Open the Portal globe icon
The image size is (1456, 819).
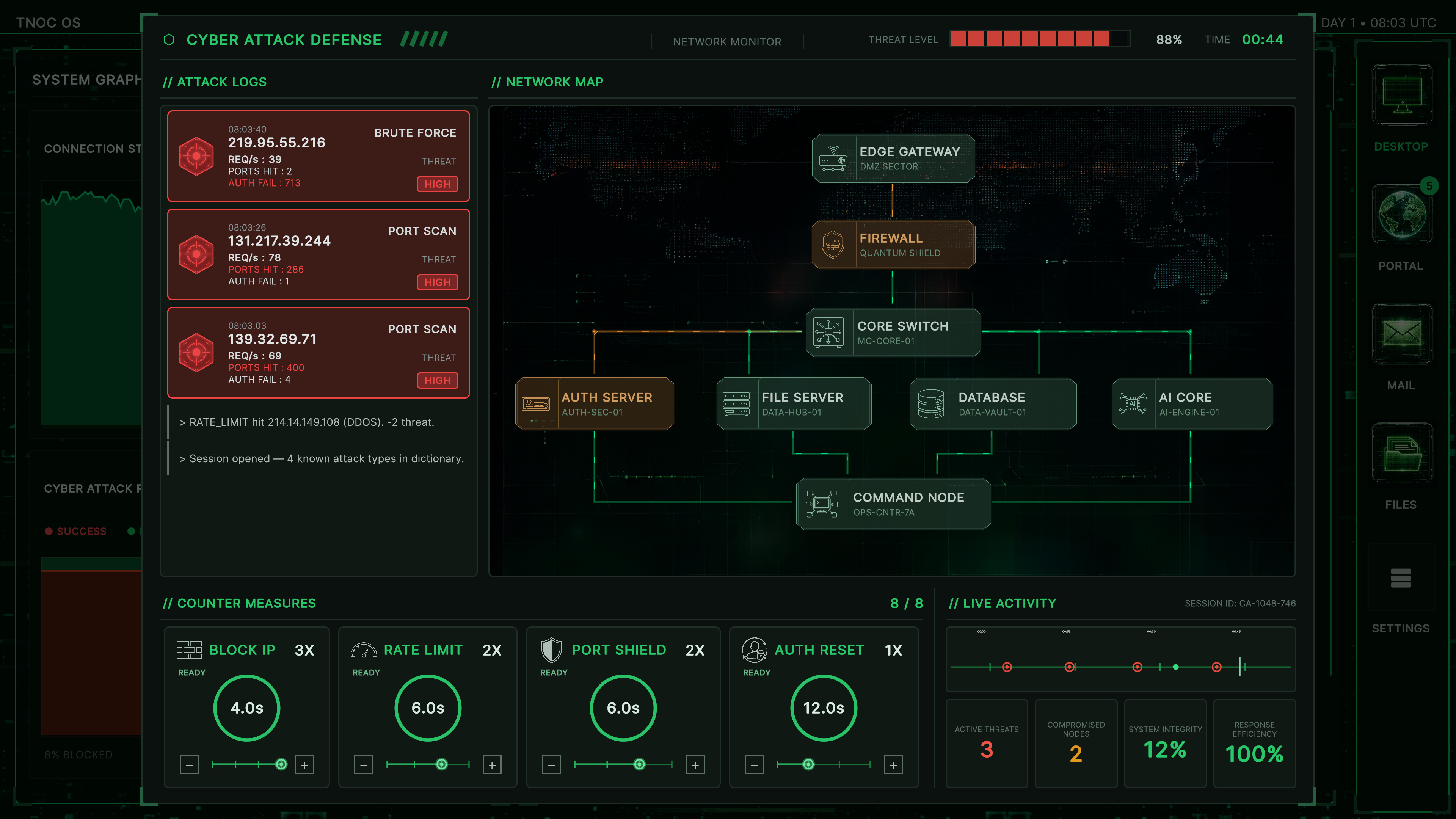[x=1402, y=214]
